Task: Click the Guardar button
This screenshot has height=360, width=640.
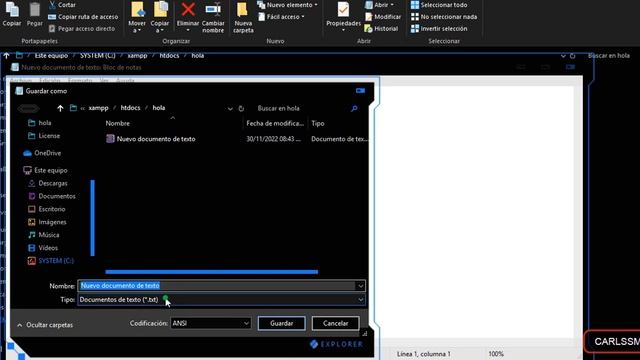Action: [x=282, y=323]
